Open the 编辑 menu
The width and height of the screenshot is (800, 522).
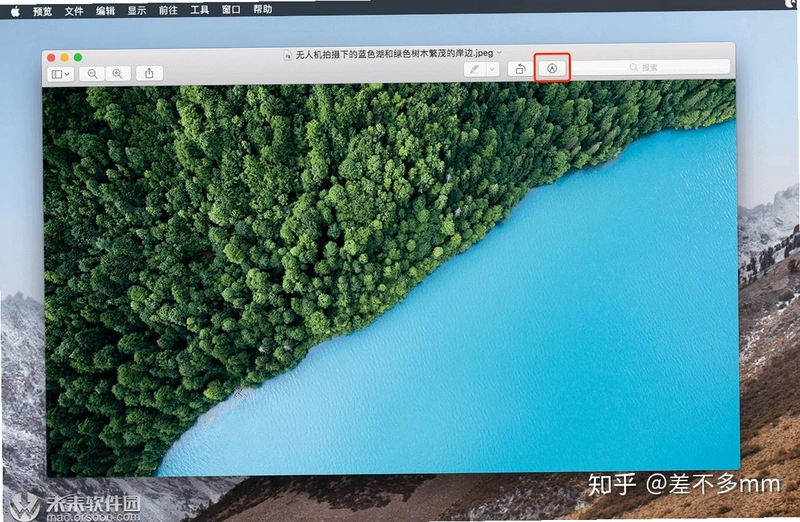pos(106,10)
